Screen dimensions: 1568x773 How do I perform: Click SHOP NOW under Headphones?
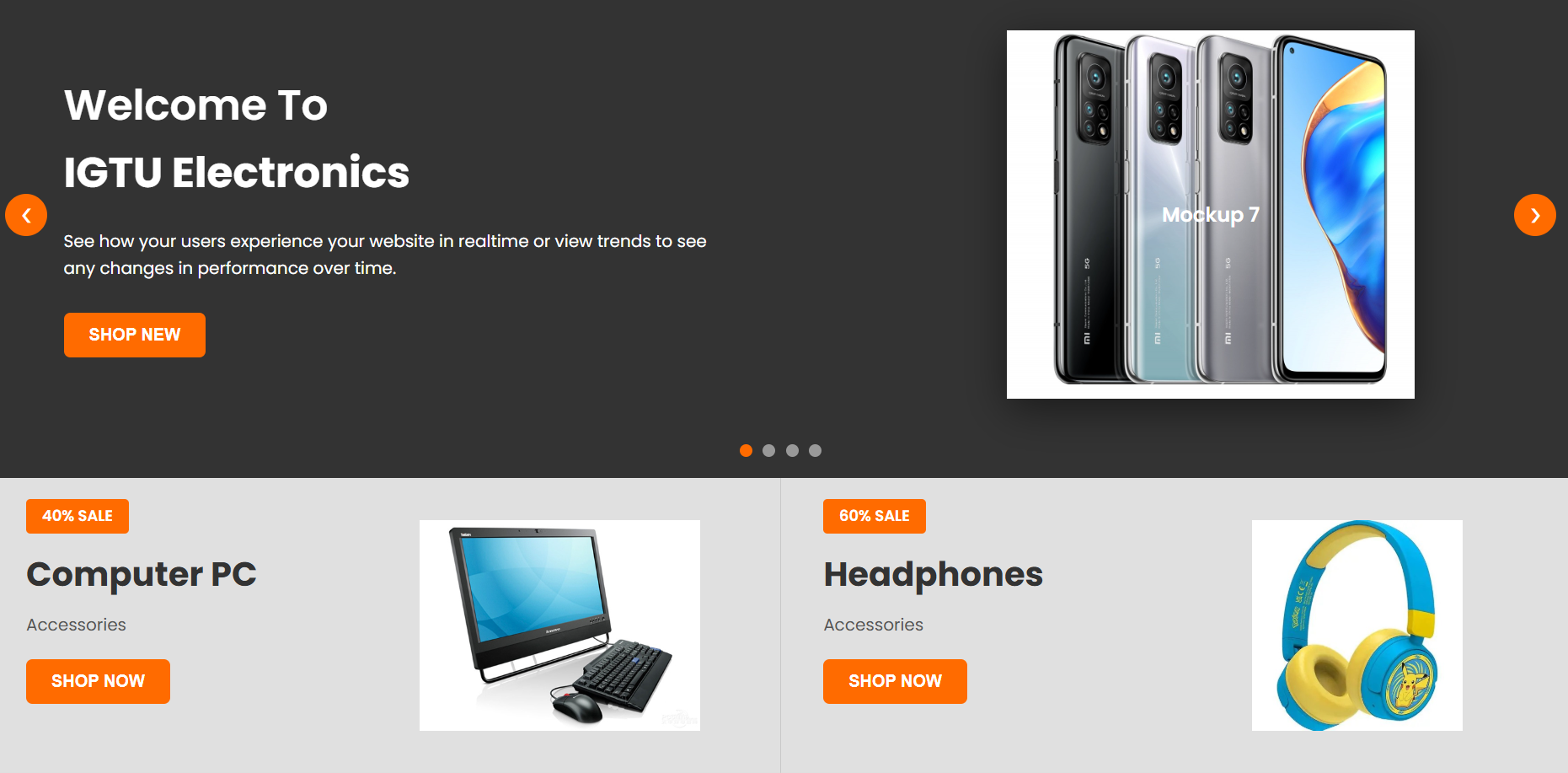point(895,681)
